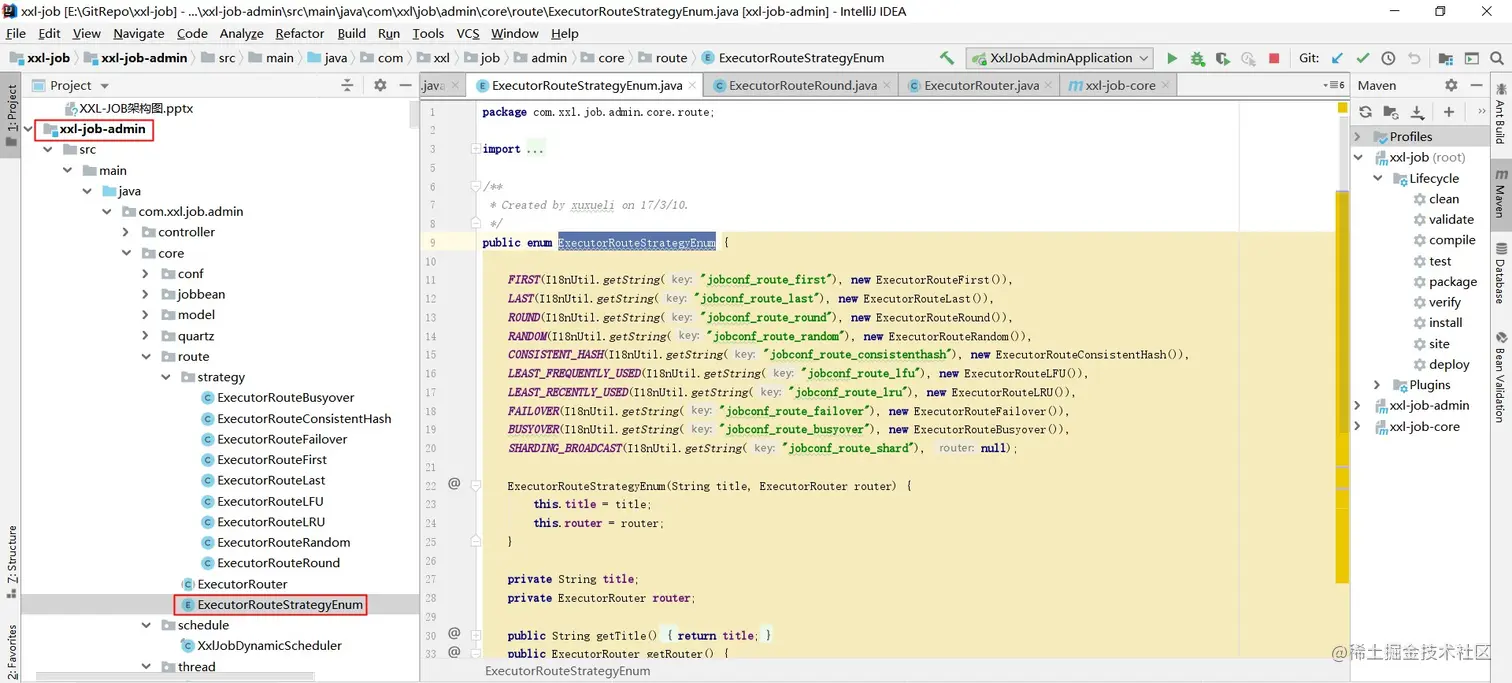The image size is (1512, 683).
Task: Close the ExecutorRouteRound.java tab
Action: pyautogui.click(x=889, y=86)
